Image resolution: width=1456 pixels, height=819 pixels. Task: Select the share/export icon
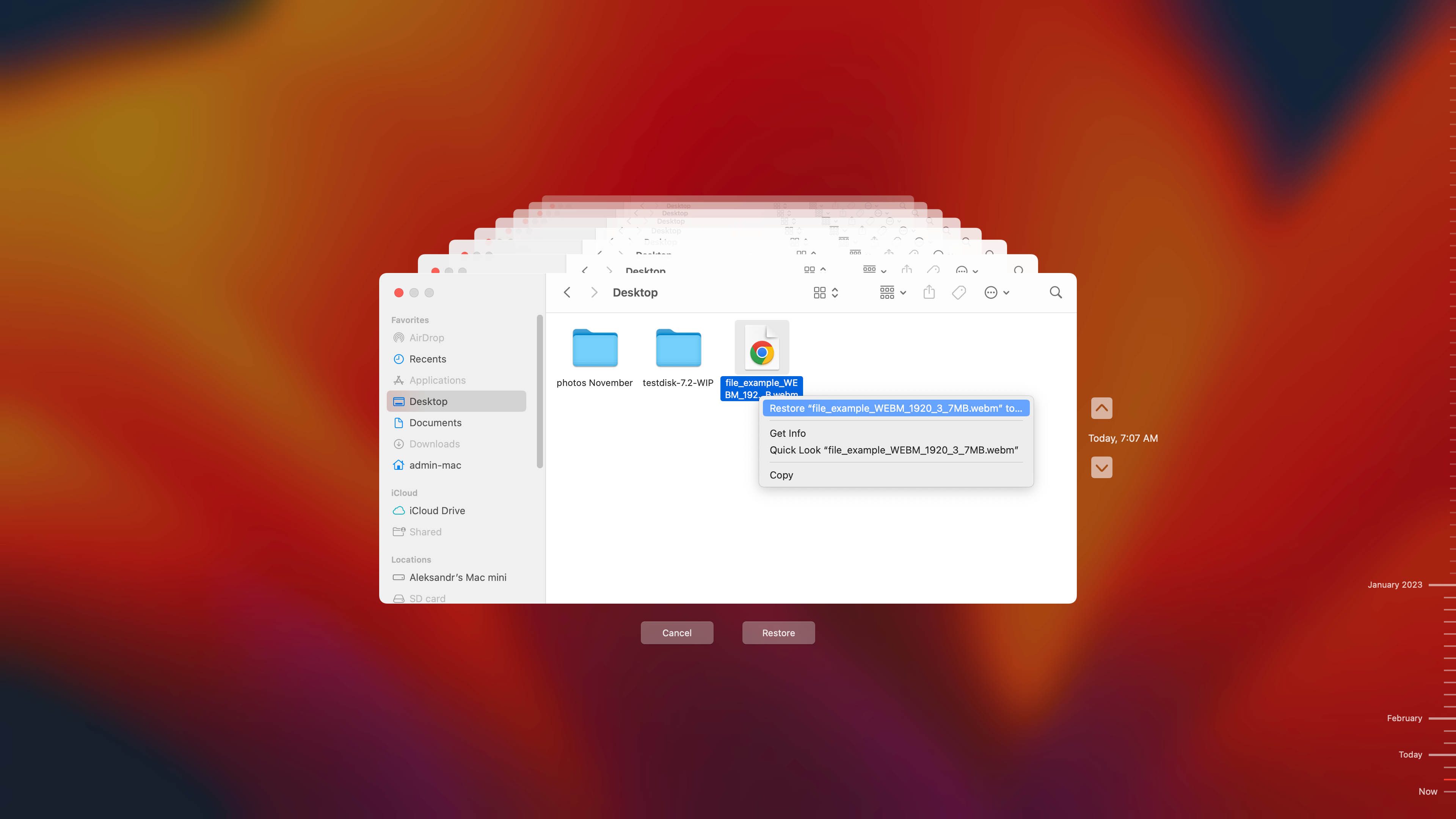click(928, 292)
